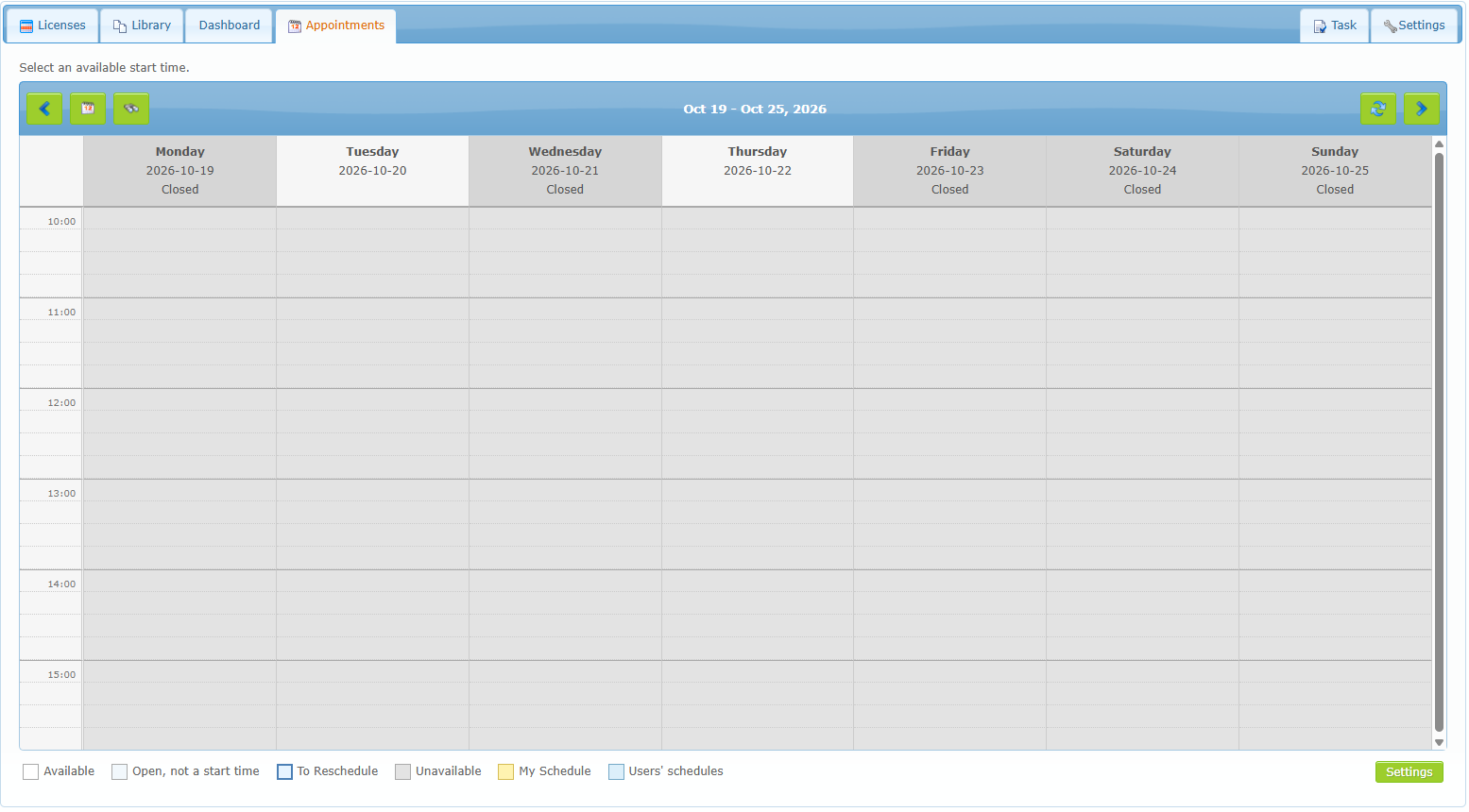The height and width of the screenshot is (812, 1469).
Task: Click the Sunday 2026-10-25 column header
Action: point(1335,171)
